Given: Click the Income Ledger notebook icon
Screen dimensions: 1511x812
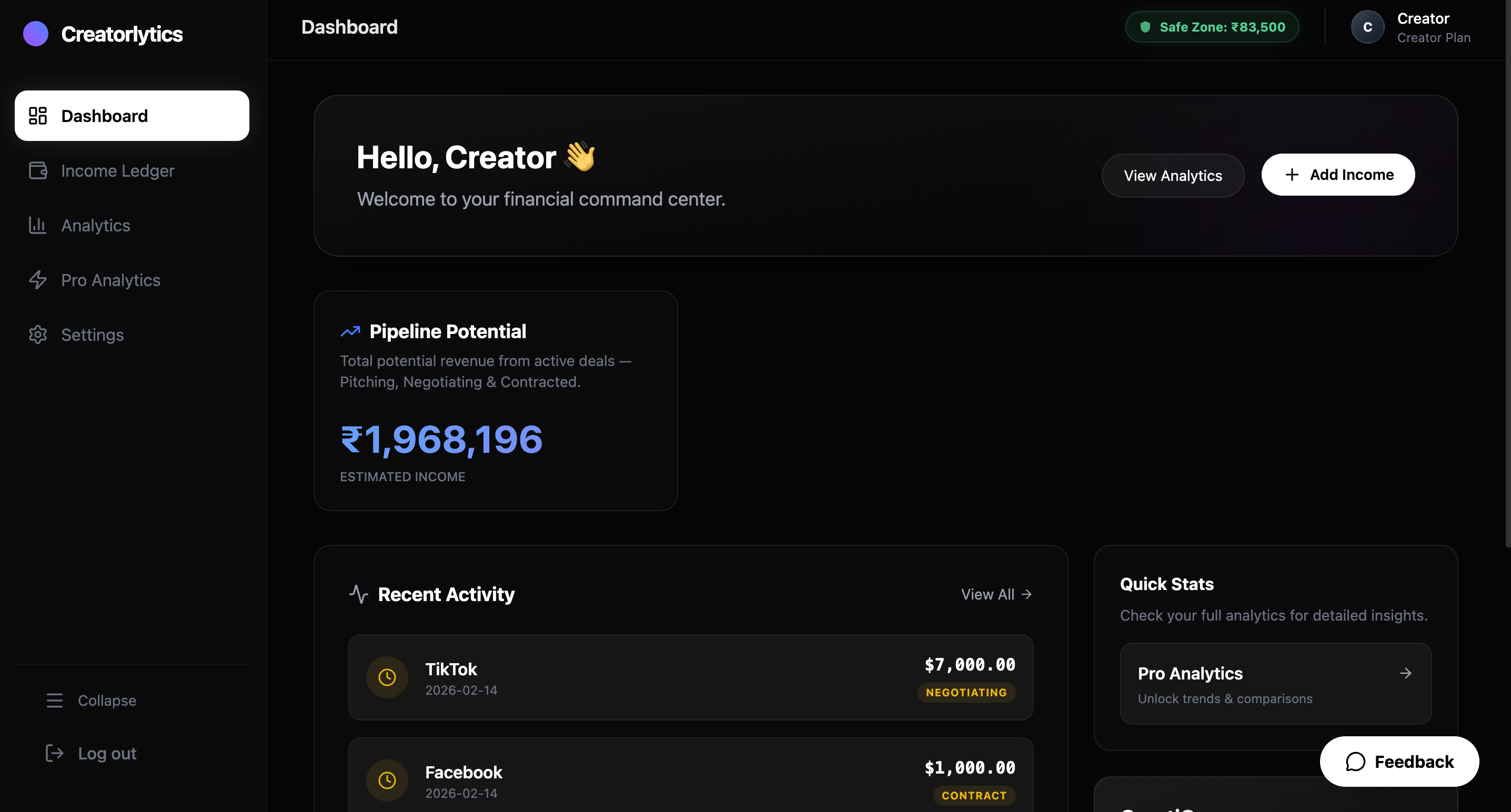Looking at the screenshot, I should coord(37,170).
